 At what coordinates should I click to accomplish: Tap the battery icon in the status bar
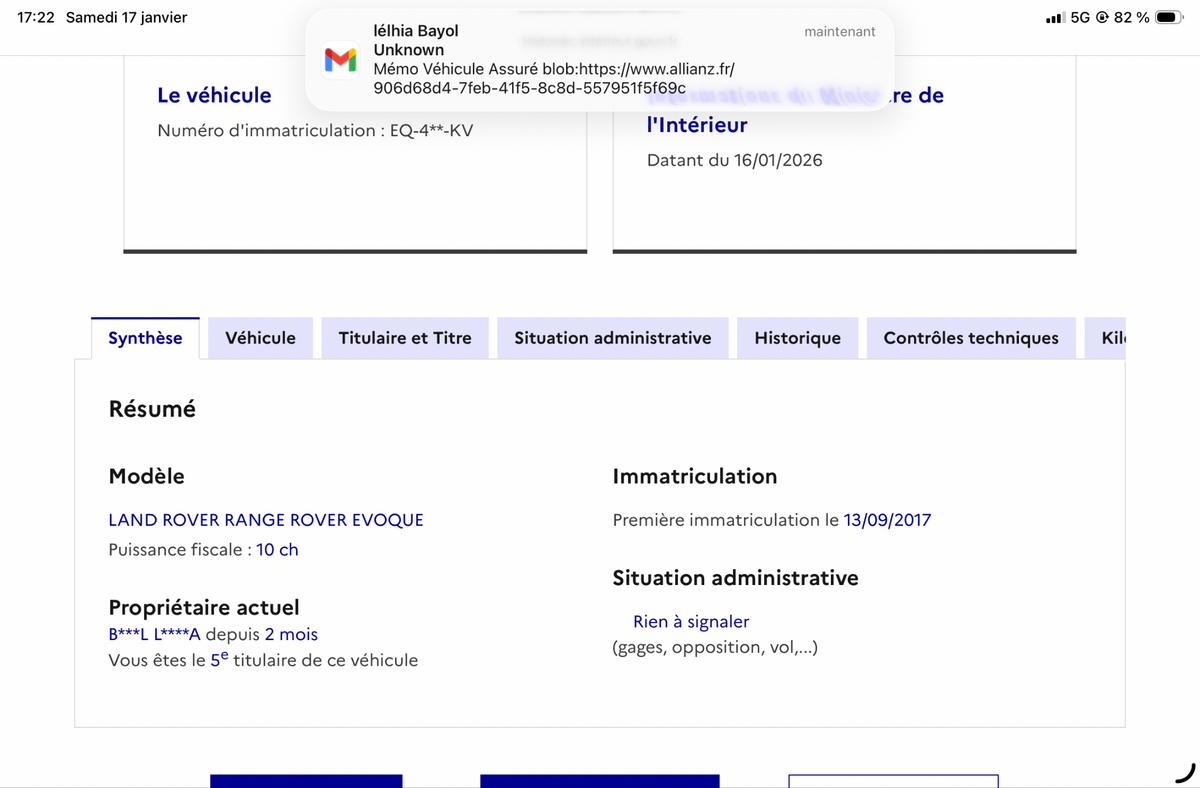1169,18
